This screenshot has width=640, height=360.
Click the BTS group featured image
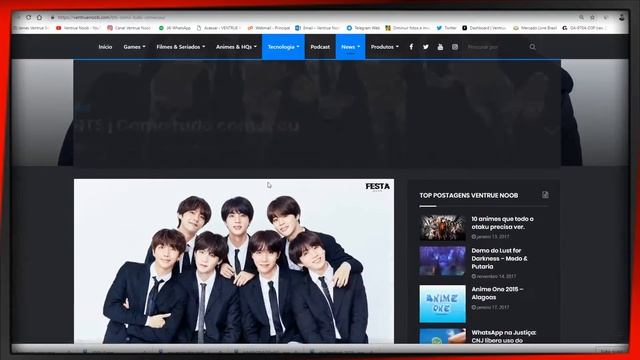[x=234, y=261]
